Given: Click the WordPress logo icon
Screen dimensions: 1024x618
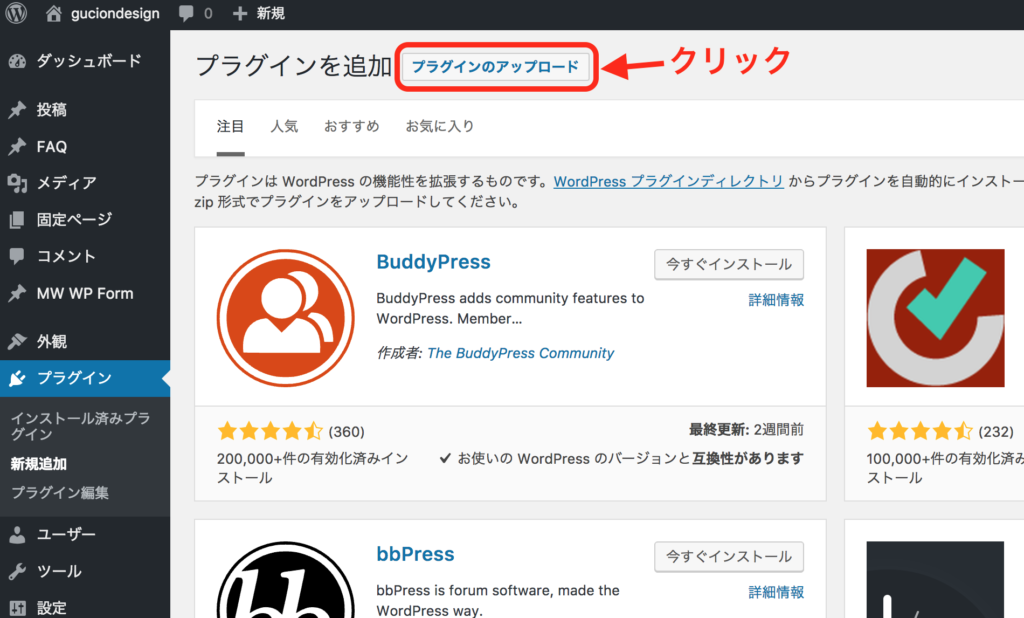Looking at the screenshot, I should coord(18,14).
